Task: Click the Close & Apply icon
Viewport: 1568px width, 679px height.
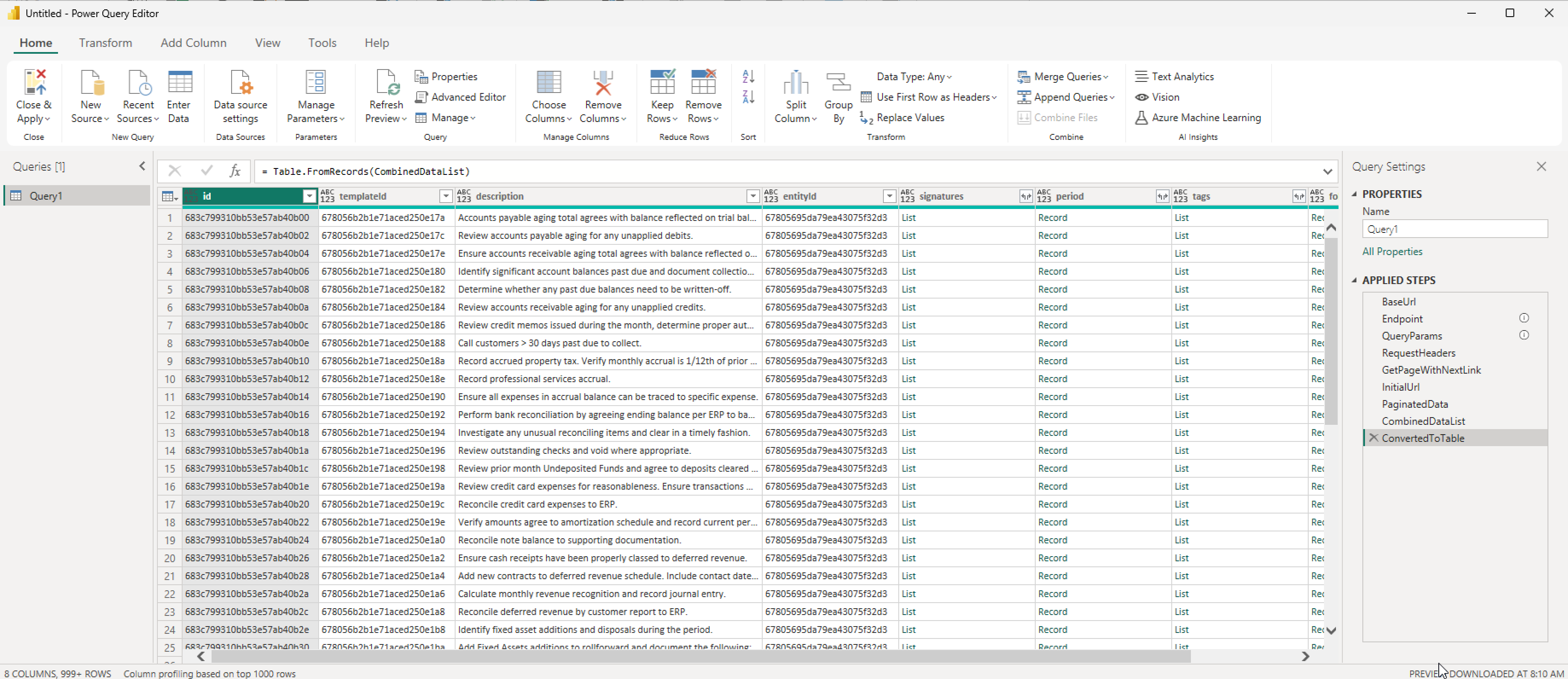Action: tap(34, 82)
